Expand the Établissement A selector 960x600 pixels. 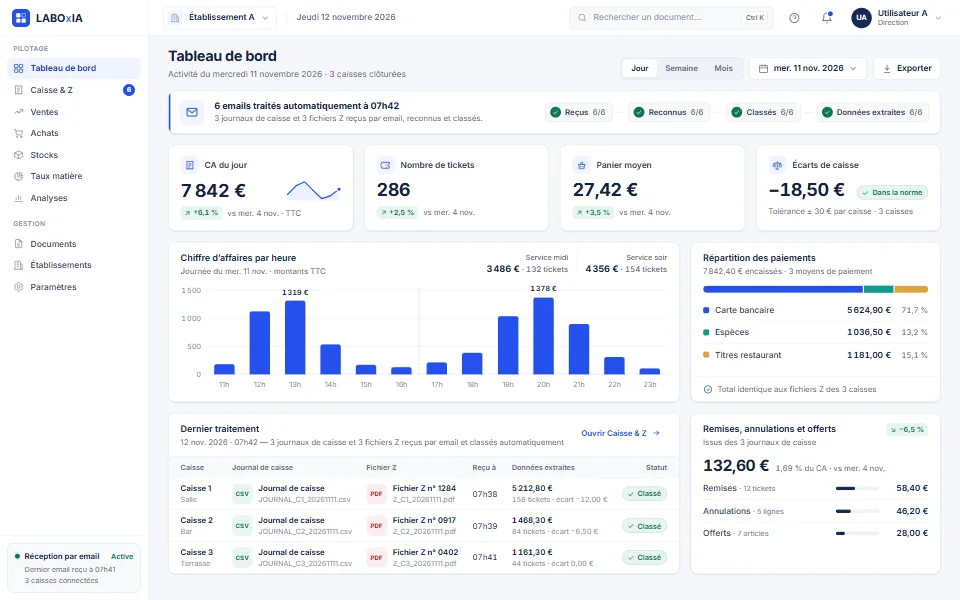tap(219, 18)
